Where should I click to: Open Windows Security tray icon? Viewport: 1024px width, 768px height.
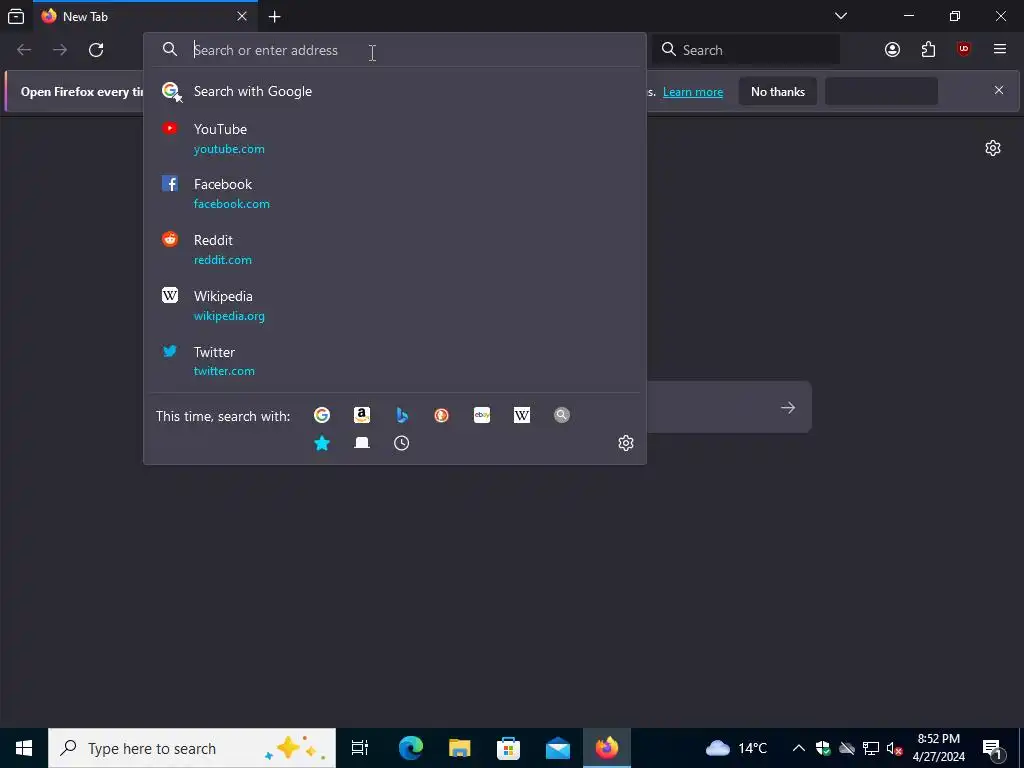tap(823, 748)
